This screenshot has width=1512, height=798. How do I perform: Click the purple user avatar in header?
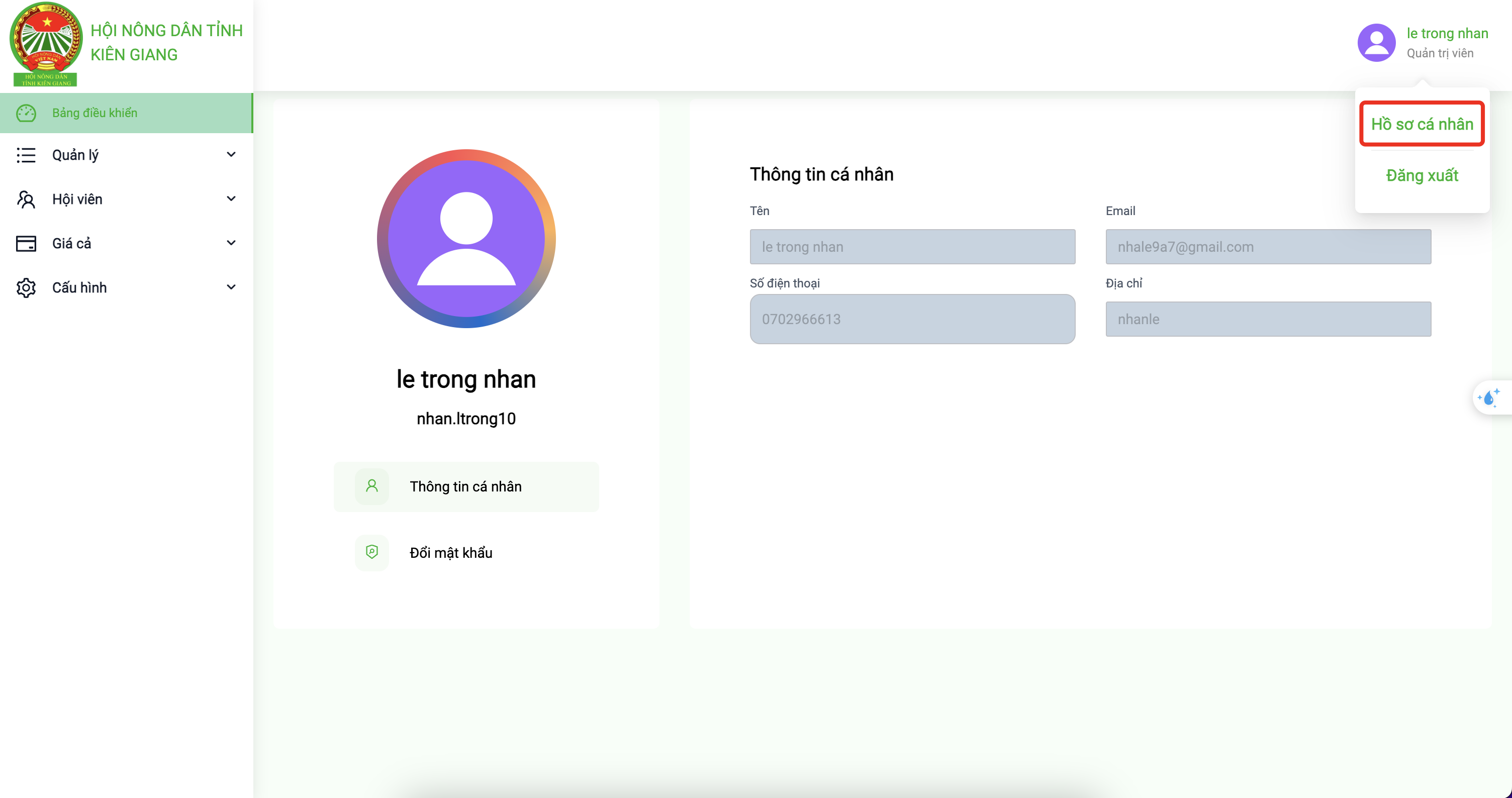point(1376,43)
